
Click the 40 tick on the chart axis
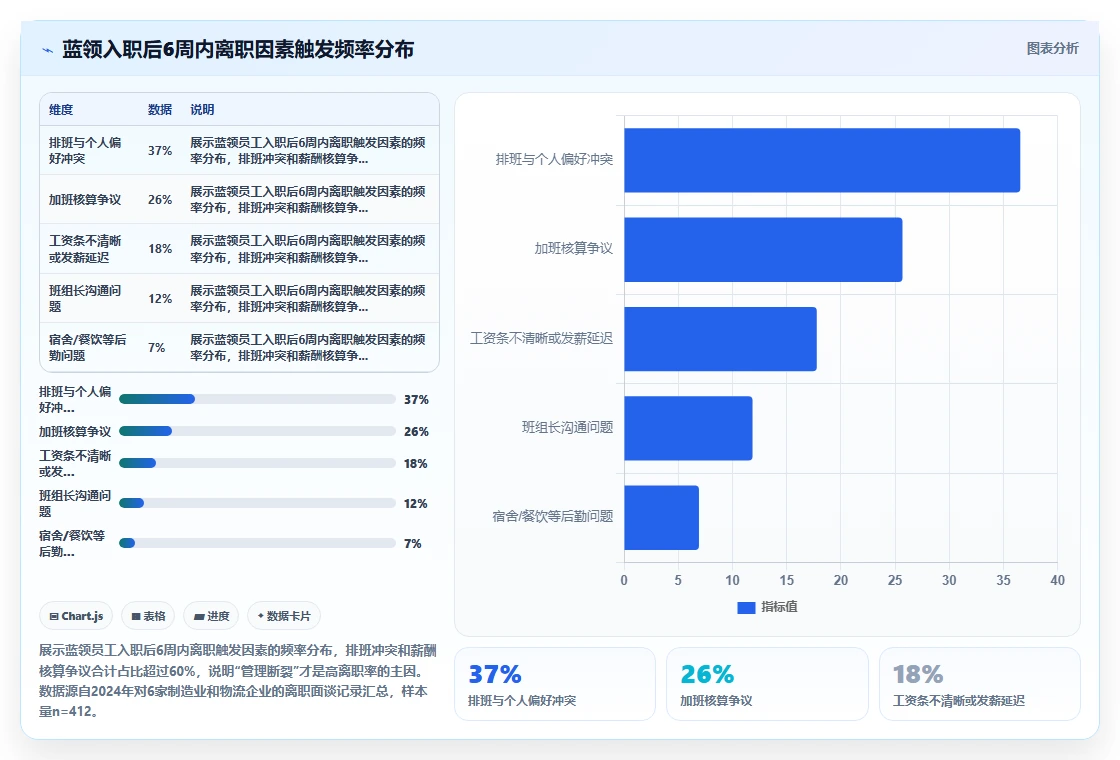coord(1057,580)
